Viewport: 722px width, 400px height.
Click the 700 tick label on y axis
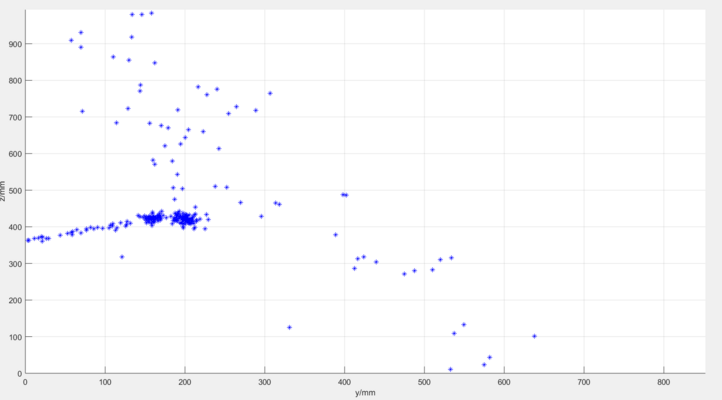pos(583,382)
